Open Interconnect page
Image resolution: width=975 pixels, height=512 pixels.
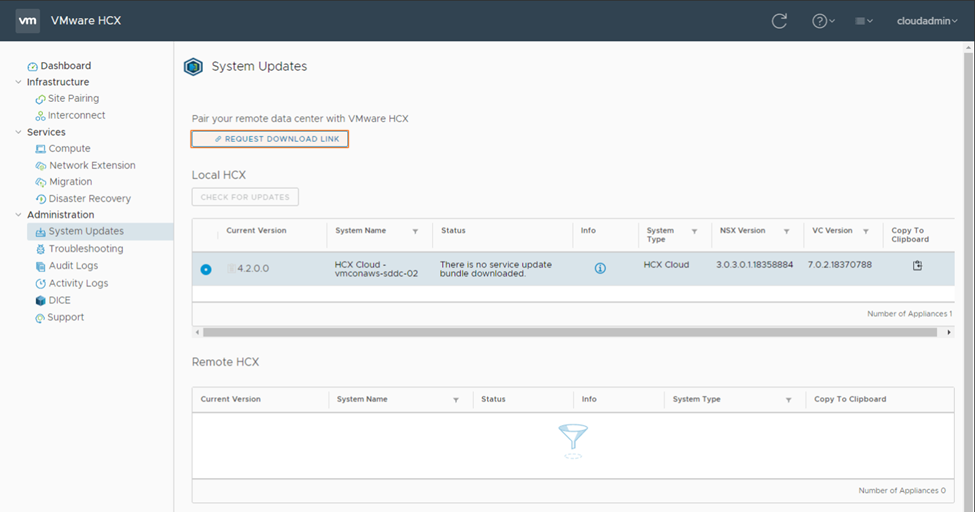76,115
